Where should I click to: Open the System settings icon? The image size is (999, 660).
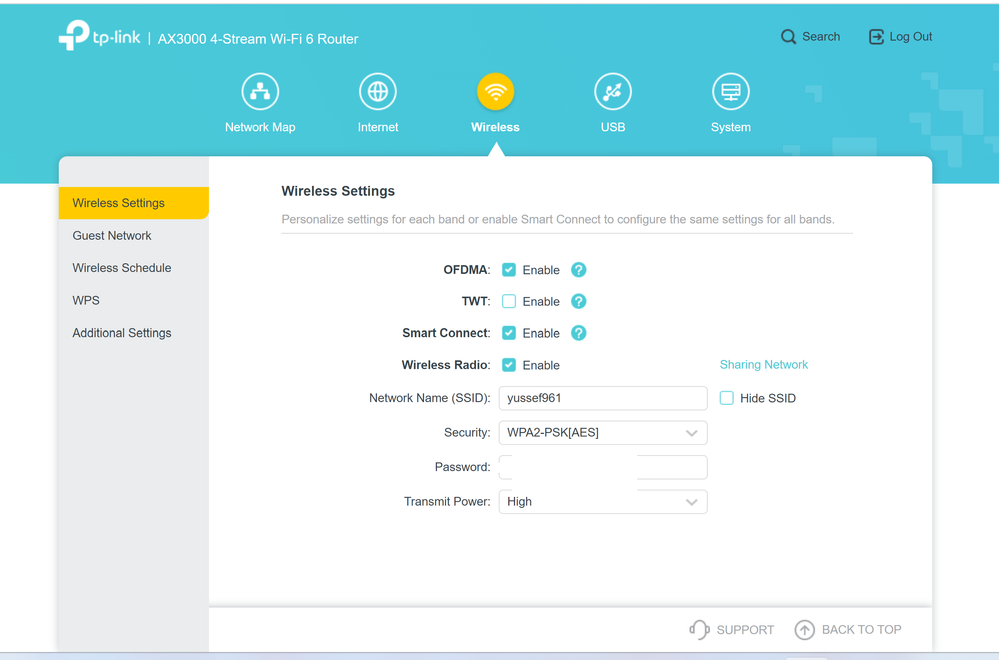[x=730, y=92]
